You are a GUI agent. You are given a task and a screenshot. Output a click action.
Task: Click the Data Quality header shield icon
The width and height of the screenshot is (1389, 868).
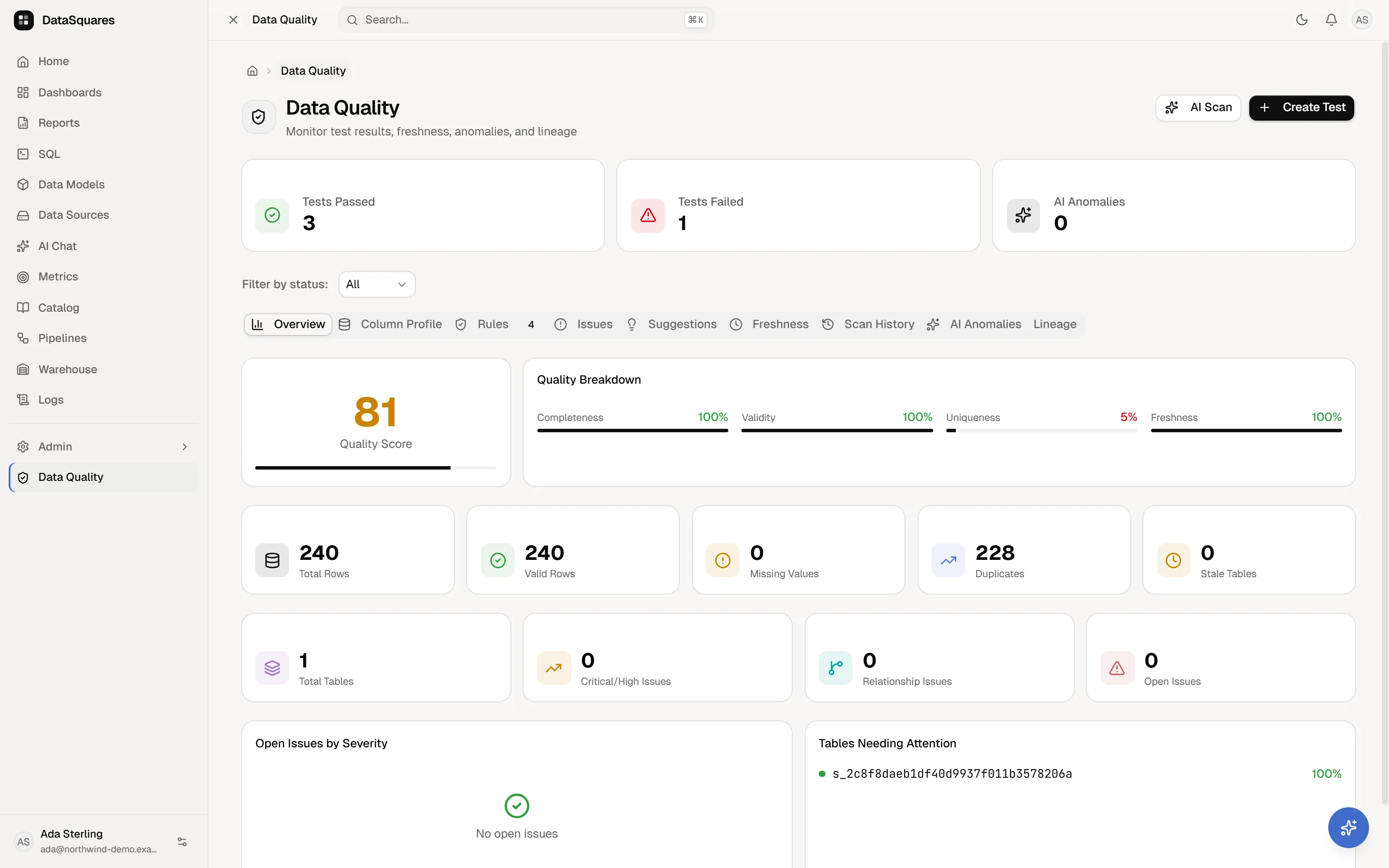259,117
